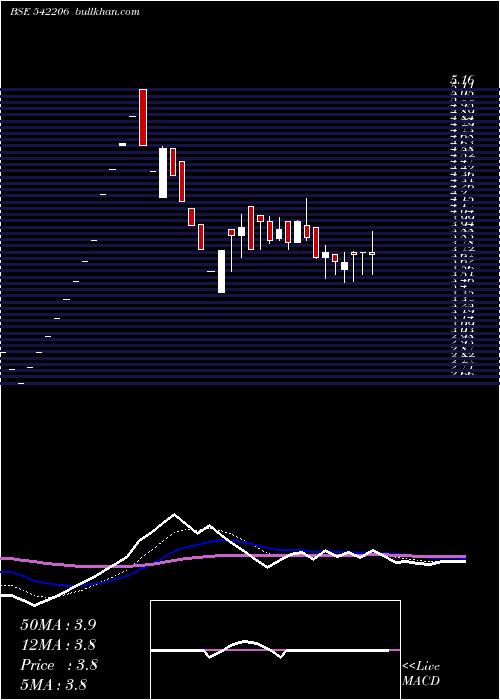Click the <<Live MACD label
The height and width of the screenshot is (700, 500).
[421, 674]
